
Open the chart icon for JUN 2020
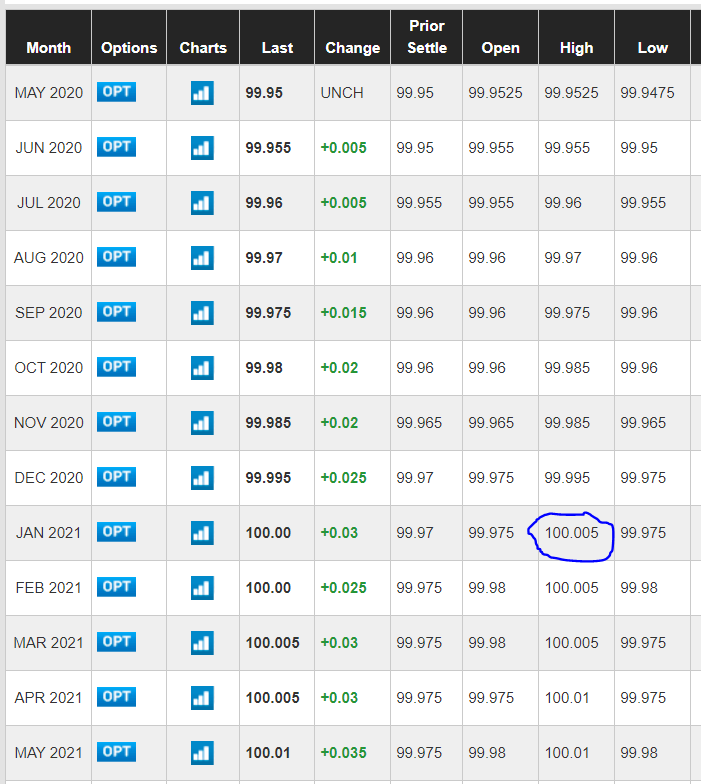[202, 148]
